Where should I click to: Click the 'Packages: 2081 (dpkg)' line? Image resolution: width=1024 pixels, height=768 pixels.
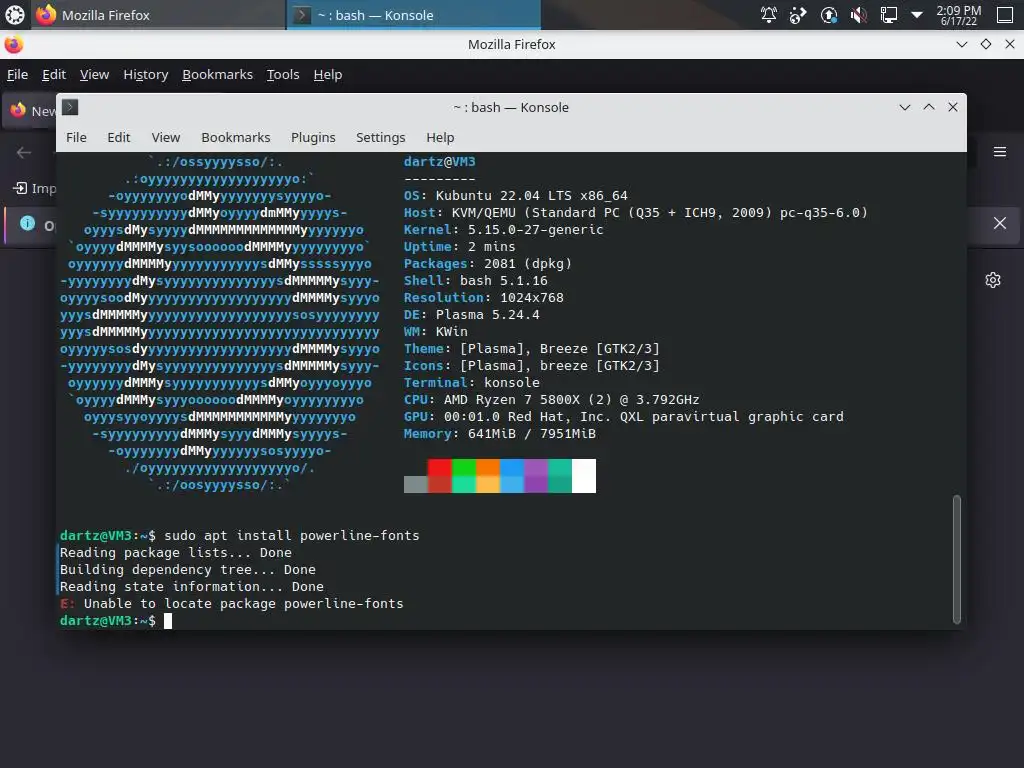(x=488, y=264)
